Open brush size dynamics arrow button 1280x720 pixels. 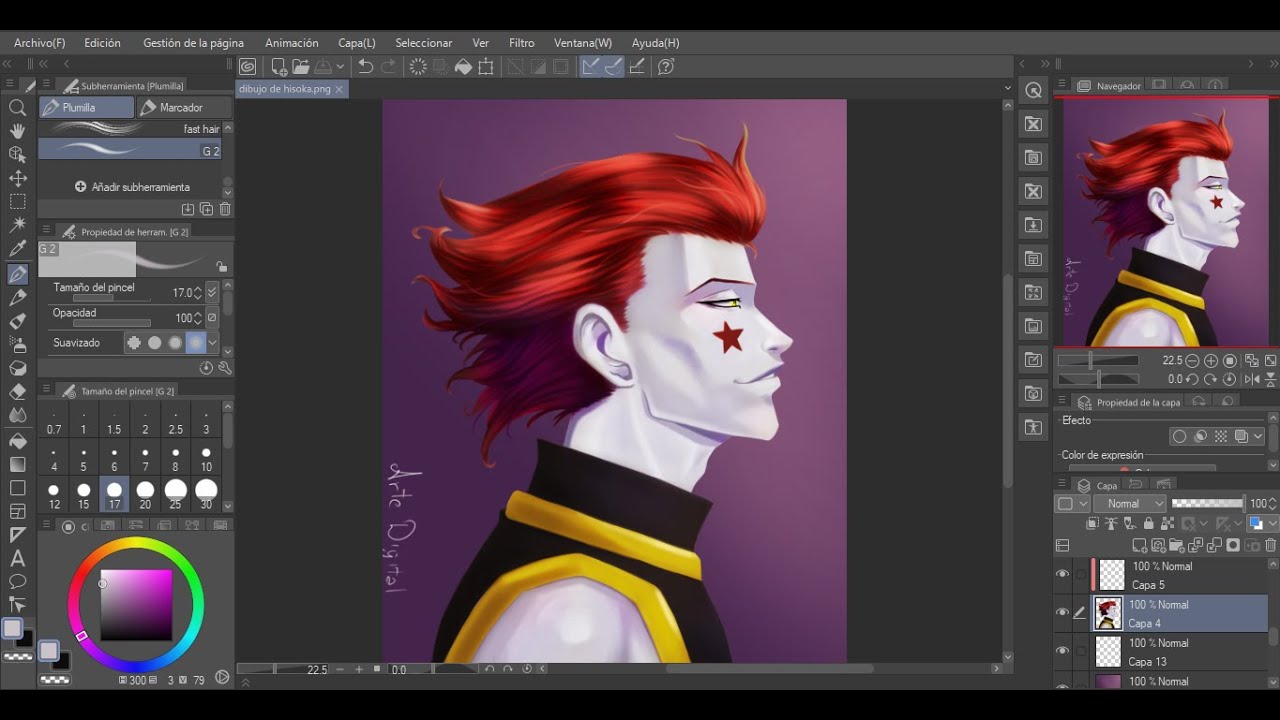point(211,293)
